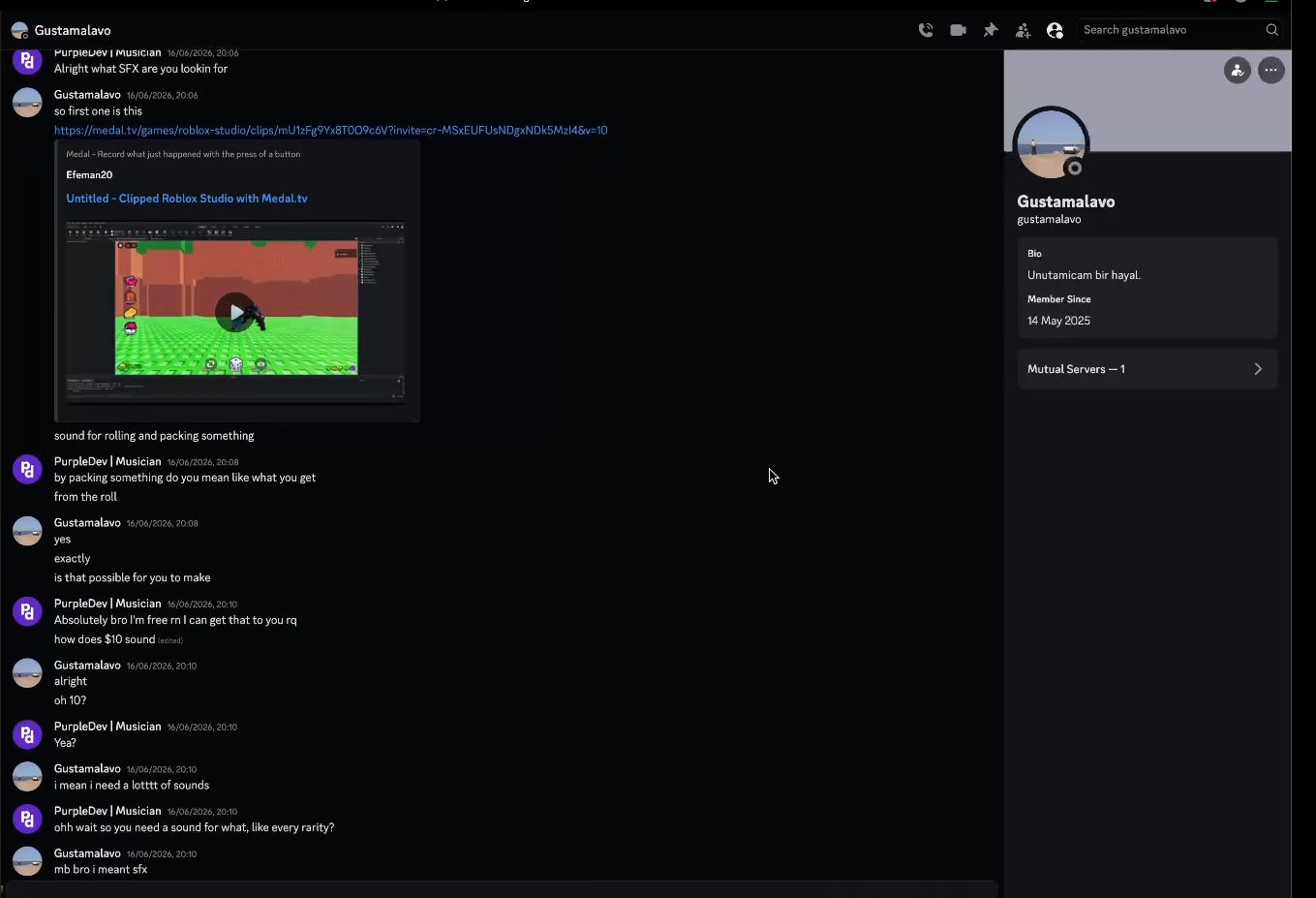Open pinned messages with the pin icon
This screenshot has width=1316, height=898.
[x=991, y=30]
